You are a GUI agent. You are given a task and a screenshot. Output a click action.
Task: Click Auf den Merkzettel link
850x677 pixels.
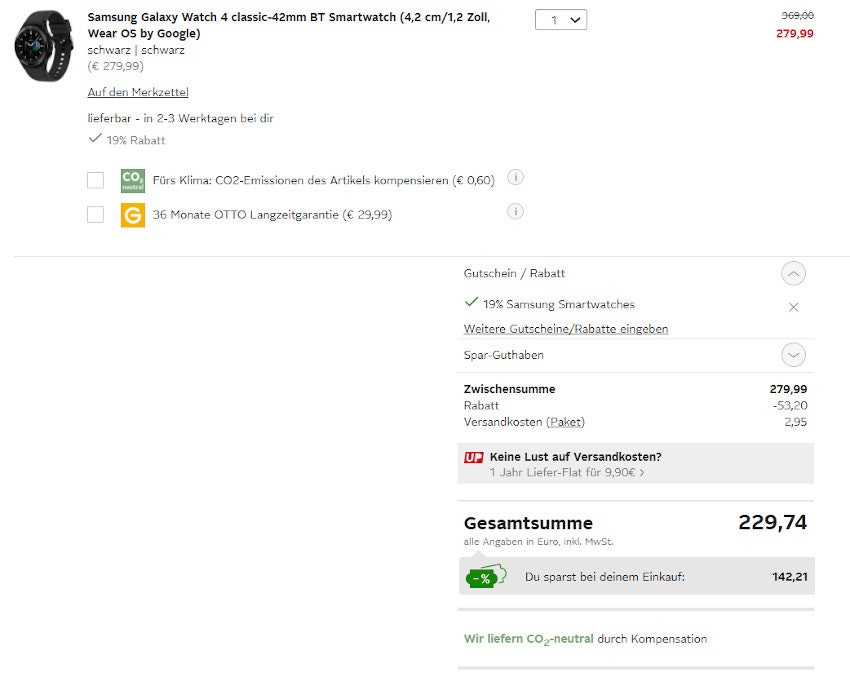[x=138, y=92]
